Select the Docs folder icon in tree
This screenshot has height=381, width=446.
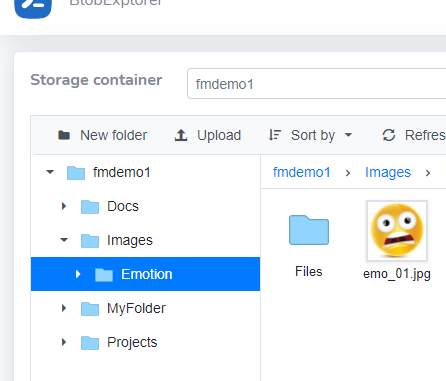[x=90, y=207]
